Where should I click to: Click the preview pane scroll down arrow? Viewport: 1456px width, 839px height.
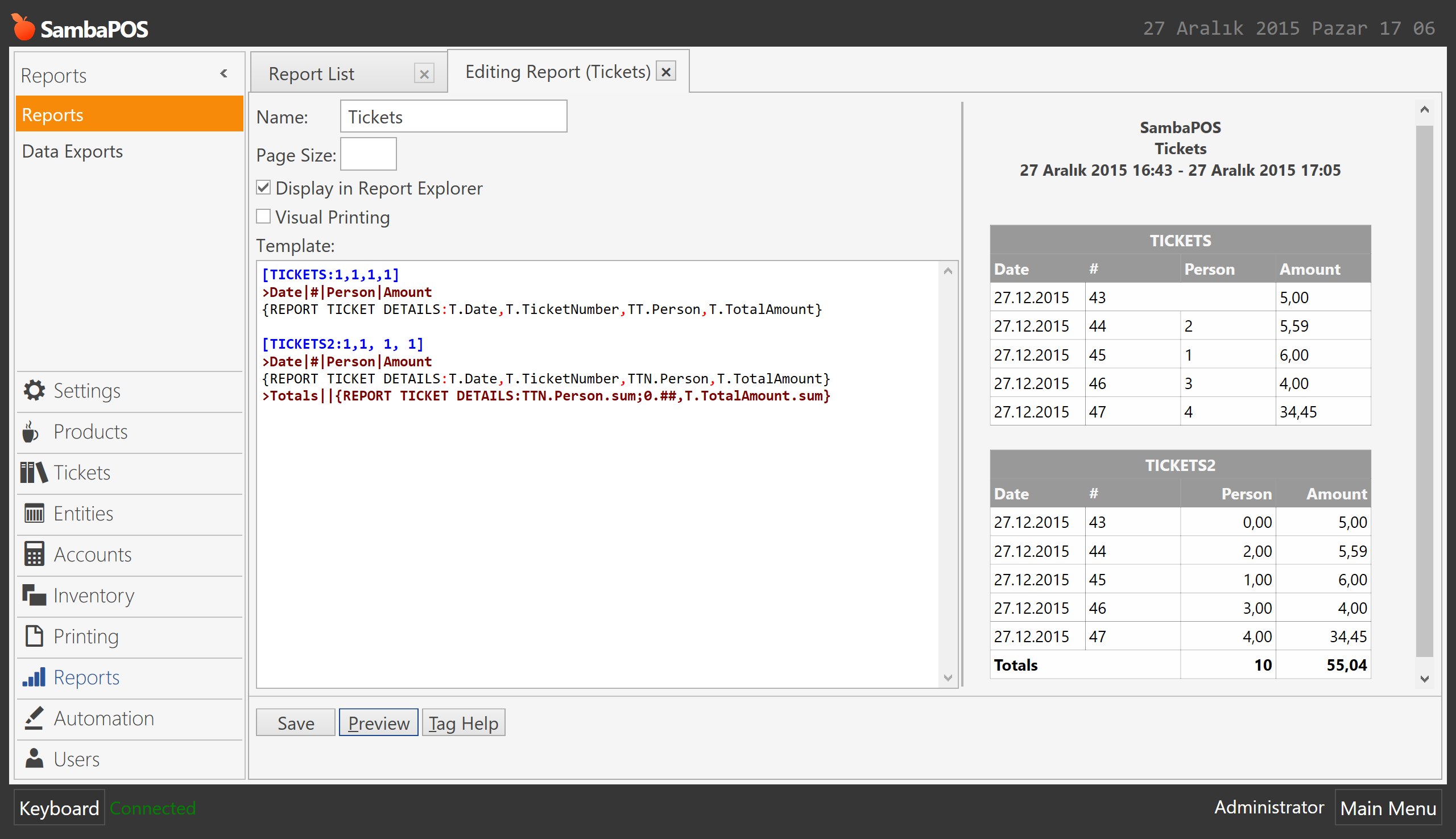(x=1424, y=679)
